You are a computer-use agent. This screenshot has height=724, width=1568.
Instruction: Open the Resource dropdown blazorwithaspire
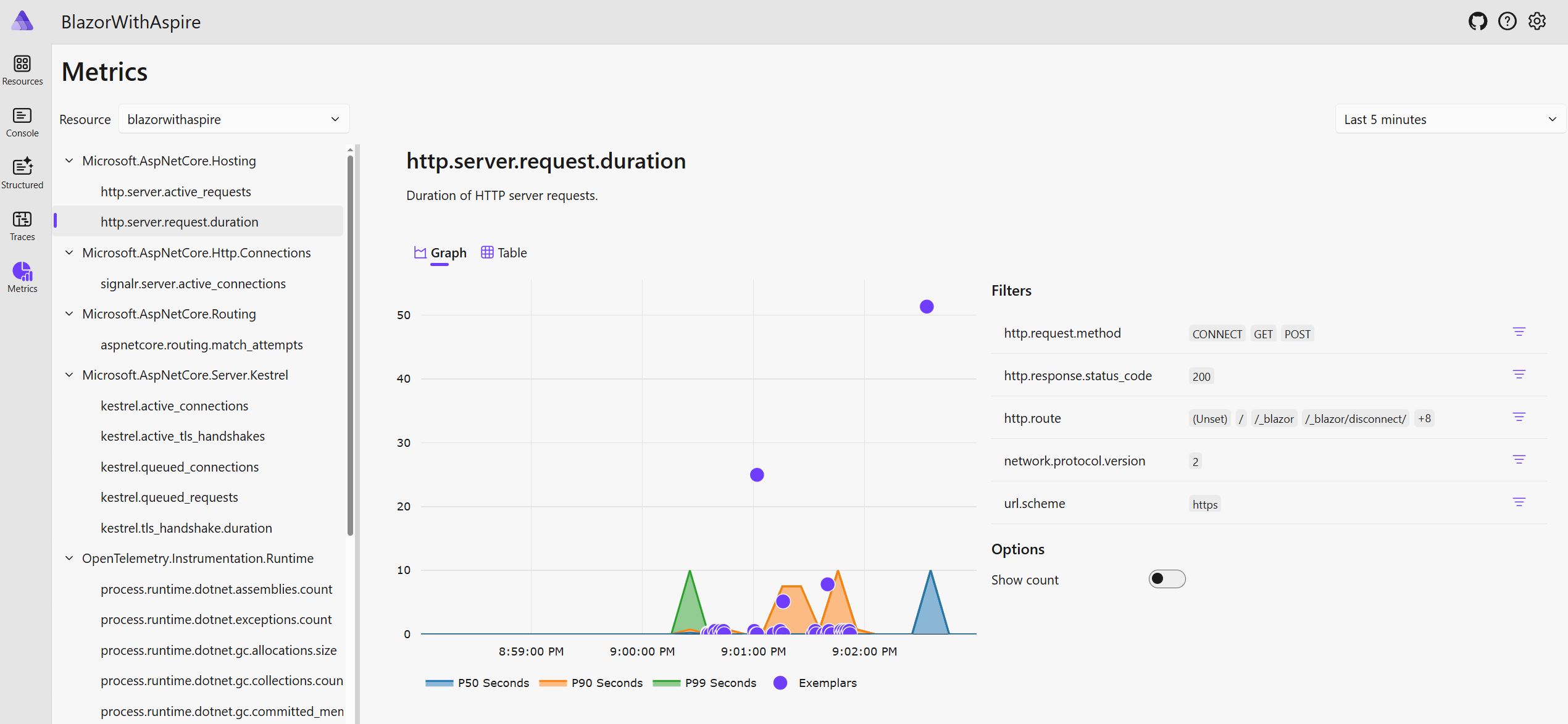click(x=234, y=119)
